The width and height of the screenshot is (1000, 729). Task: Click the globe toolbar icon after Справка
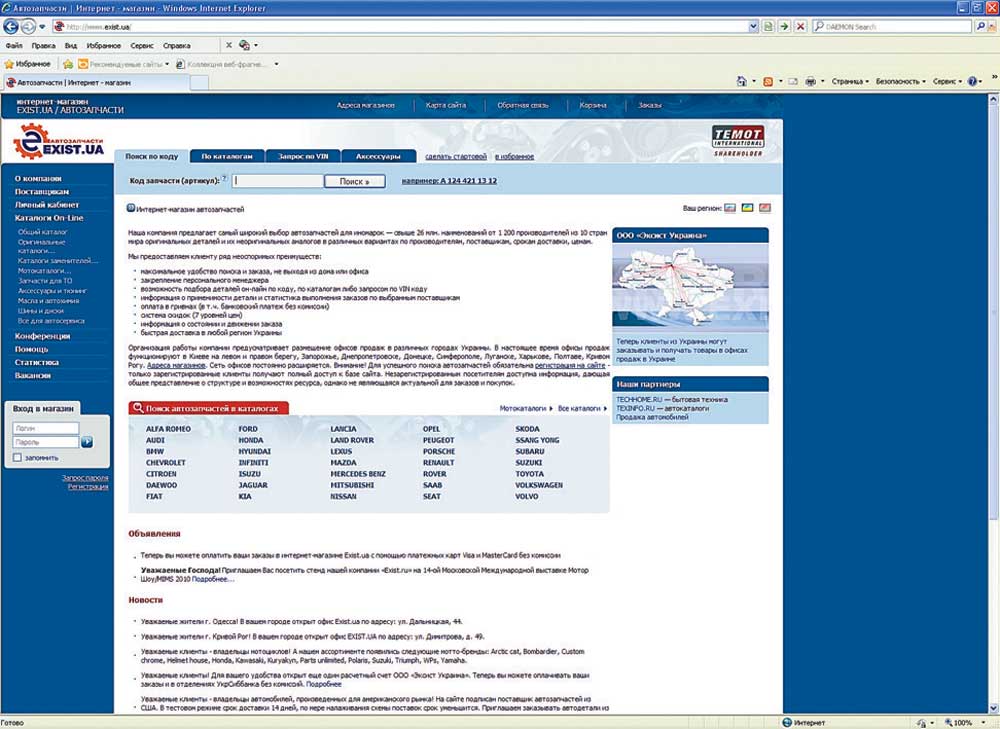pos(244,45)
